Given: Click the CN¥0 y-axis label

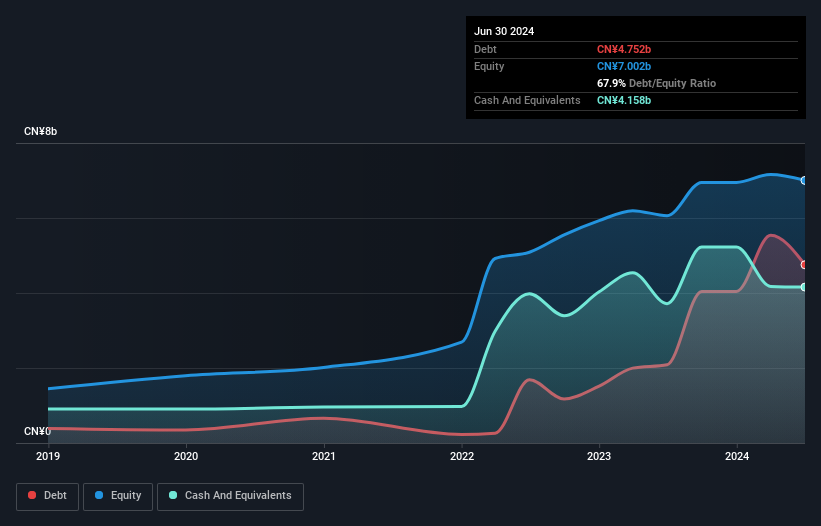Looking at the screenshot, I should point(38,431).
